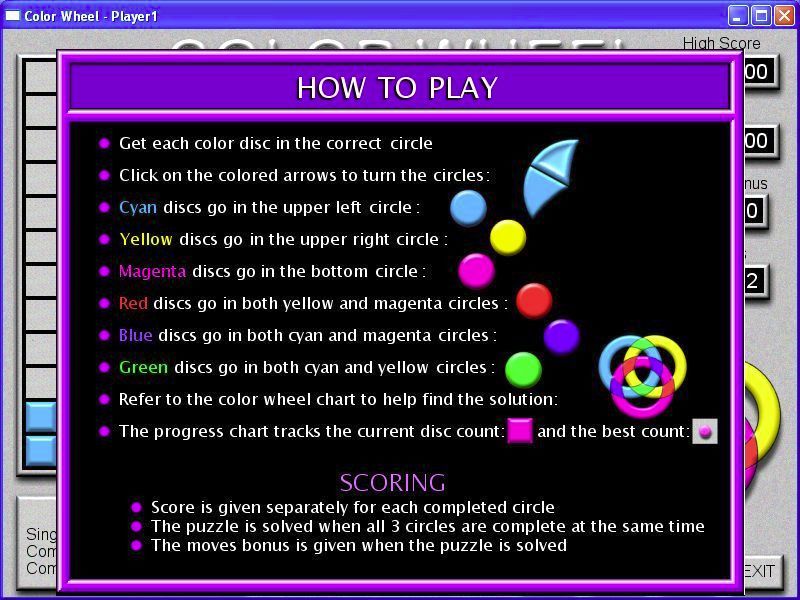Click 'Refer to the color wheel chart' line

point(338,399)
